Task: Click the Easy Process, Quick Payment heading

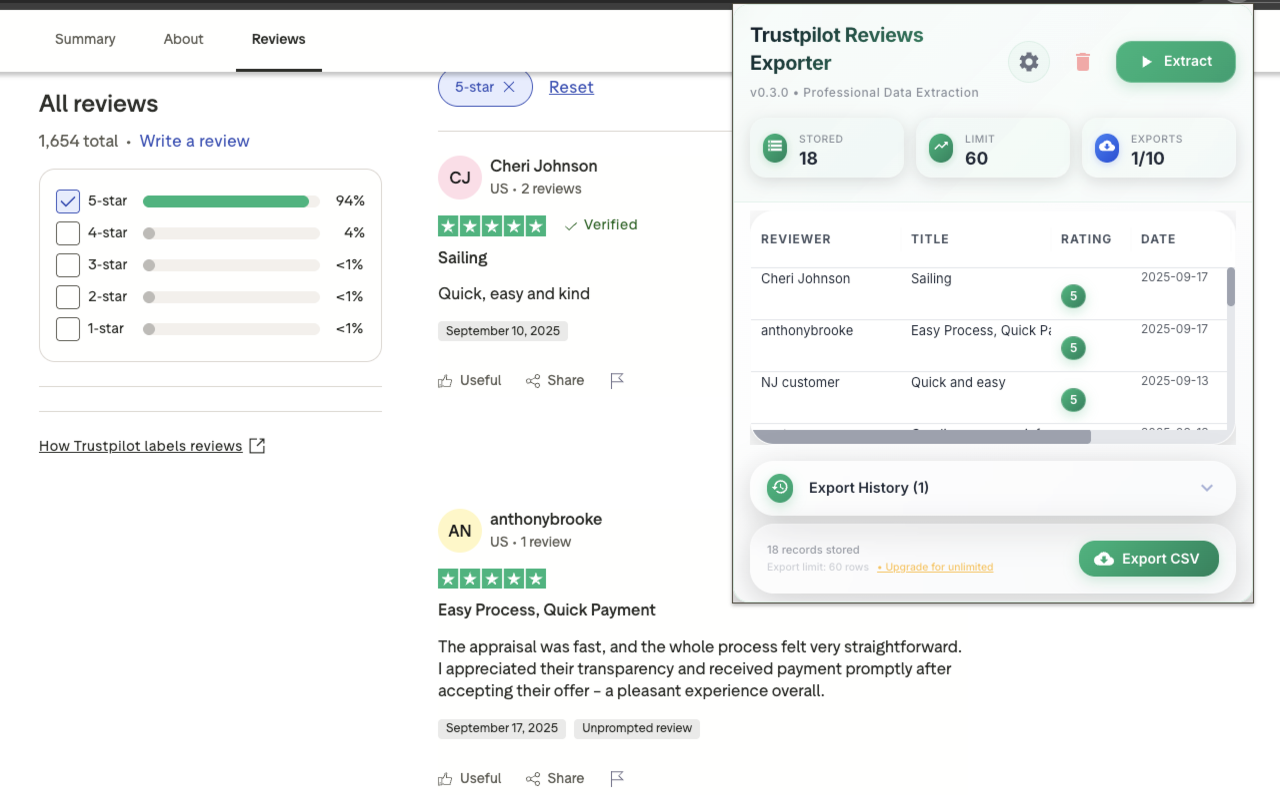Action: click(547, 610)
